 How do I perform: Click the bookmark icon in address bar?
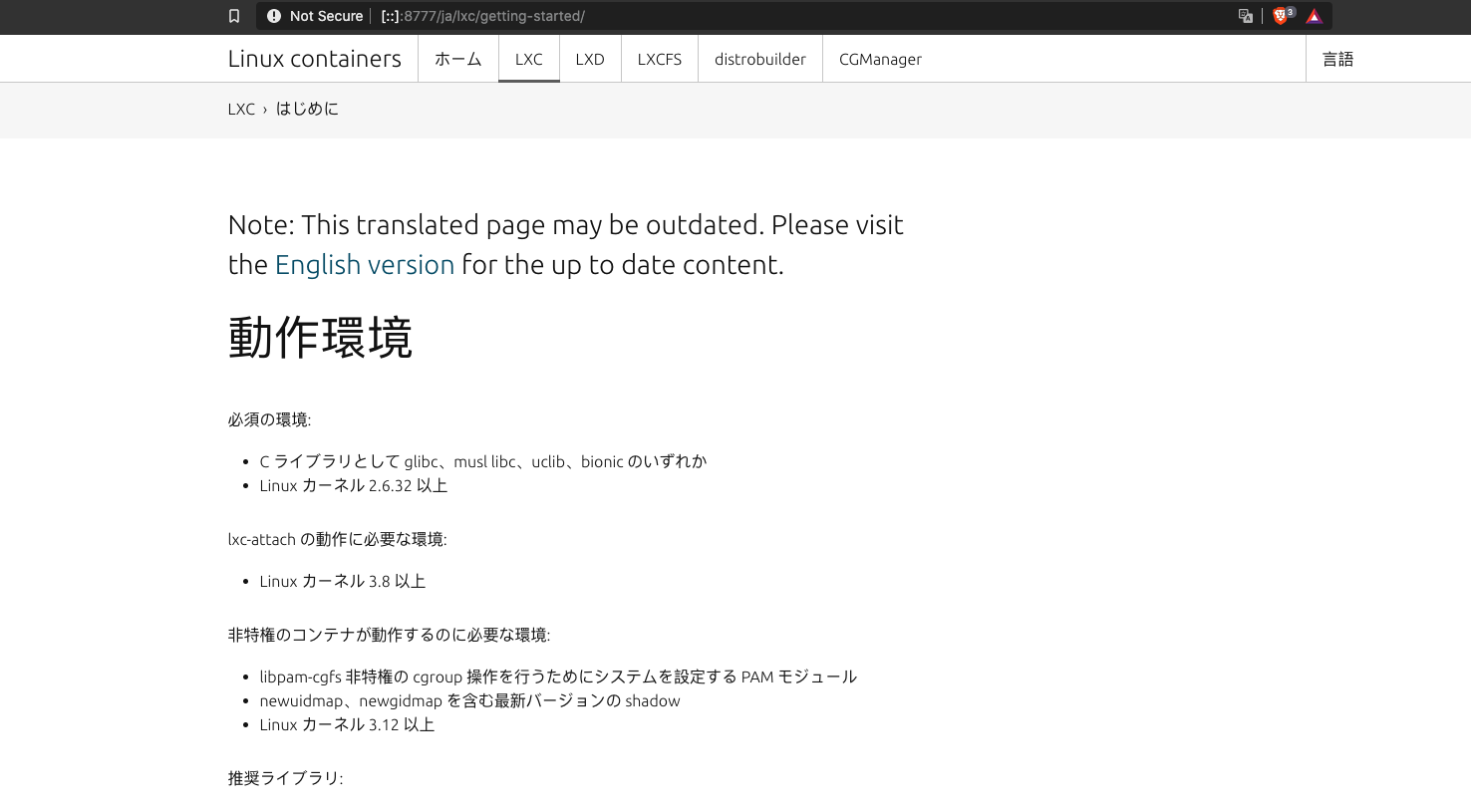[234, 16]
